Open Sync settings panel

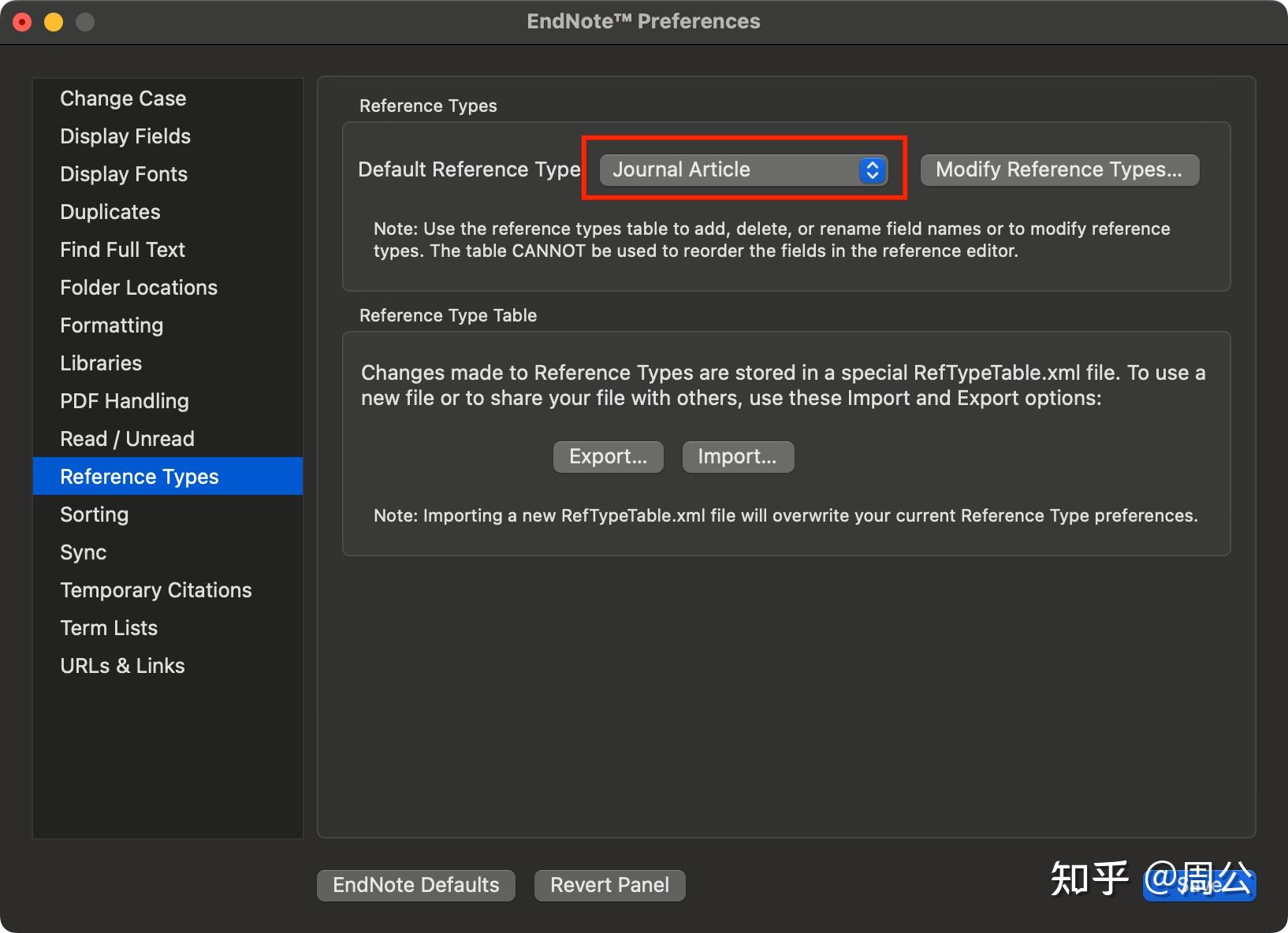83,552
